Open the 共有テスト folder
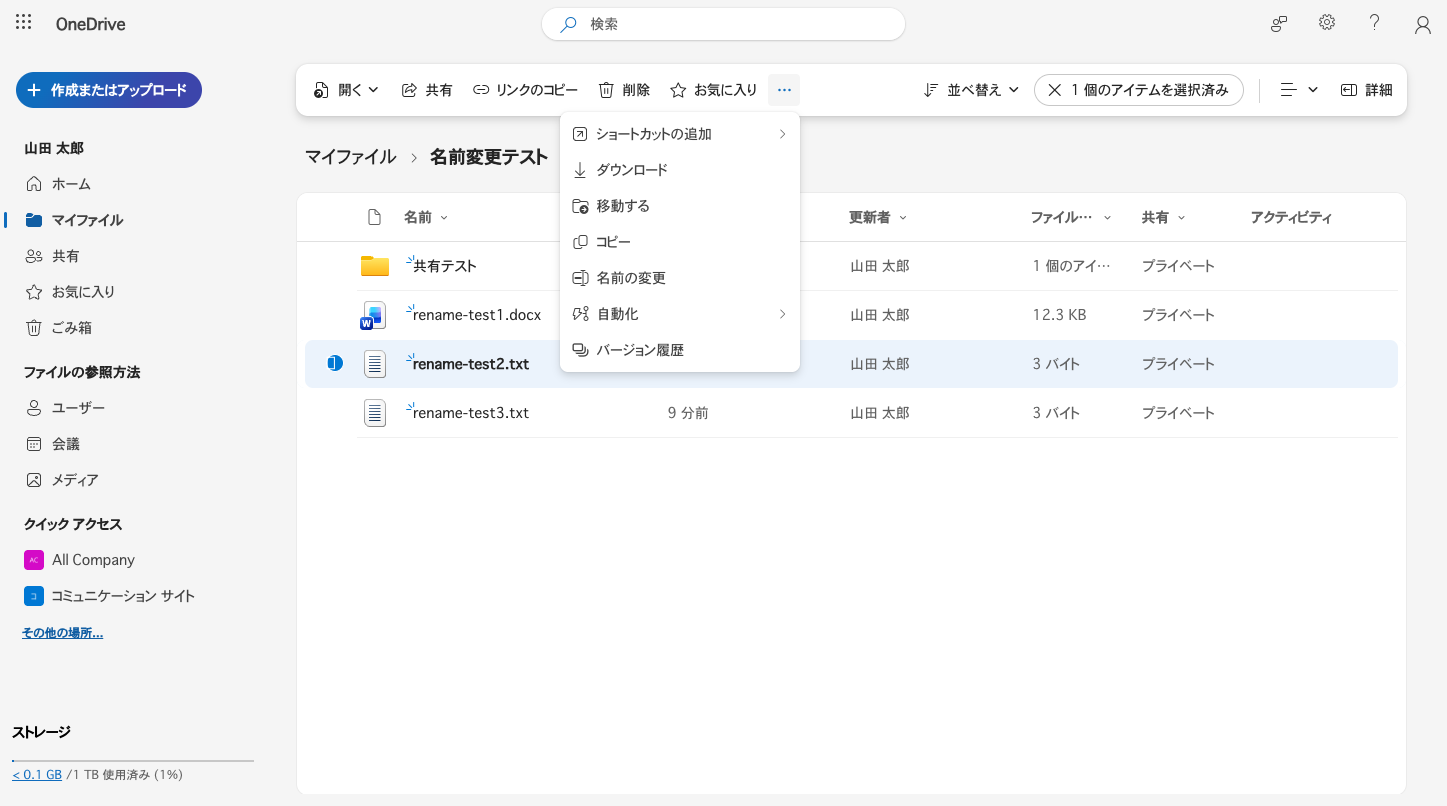 click(444, 266)
